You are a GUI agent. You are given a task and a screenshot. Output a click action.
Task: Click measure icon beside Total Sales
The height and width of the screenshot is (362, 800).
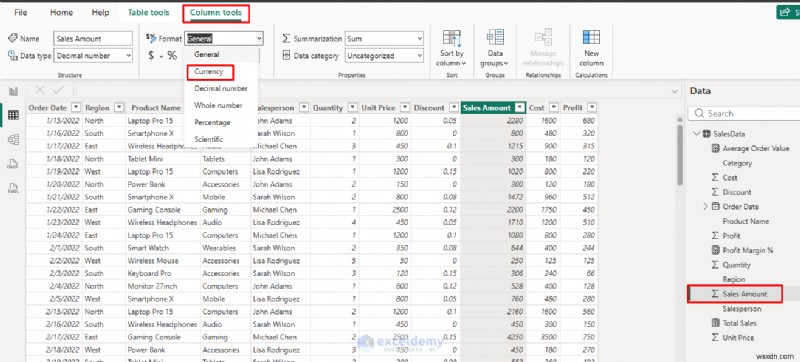(x=715, y=323)
